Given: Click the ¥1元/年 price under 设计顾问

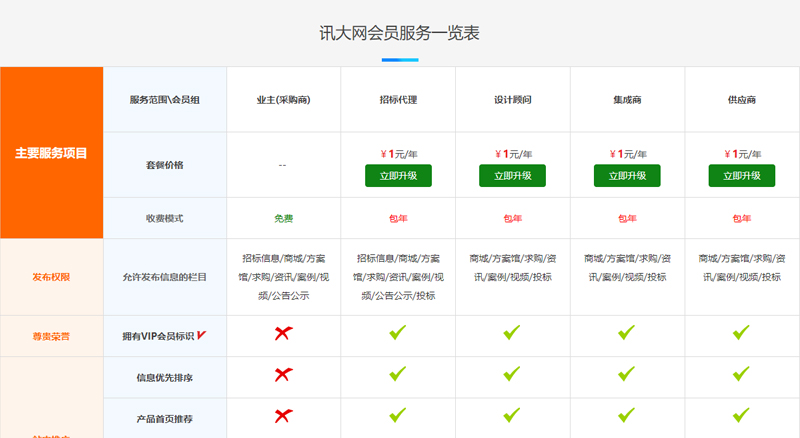Looking at the screenshot, I should click(513, 154).
